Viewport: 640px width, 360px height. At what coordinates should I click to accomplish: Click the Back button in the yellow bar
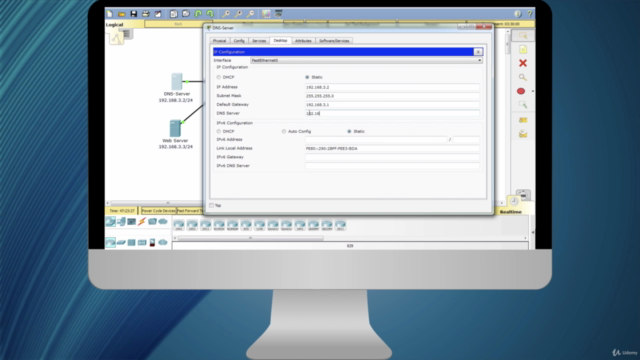coord(178,24)
